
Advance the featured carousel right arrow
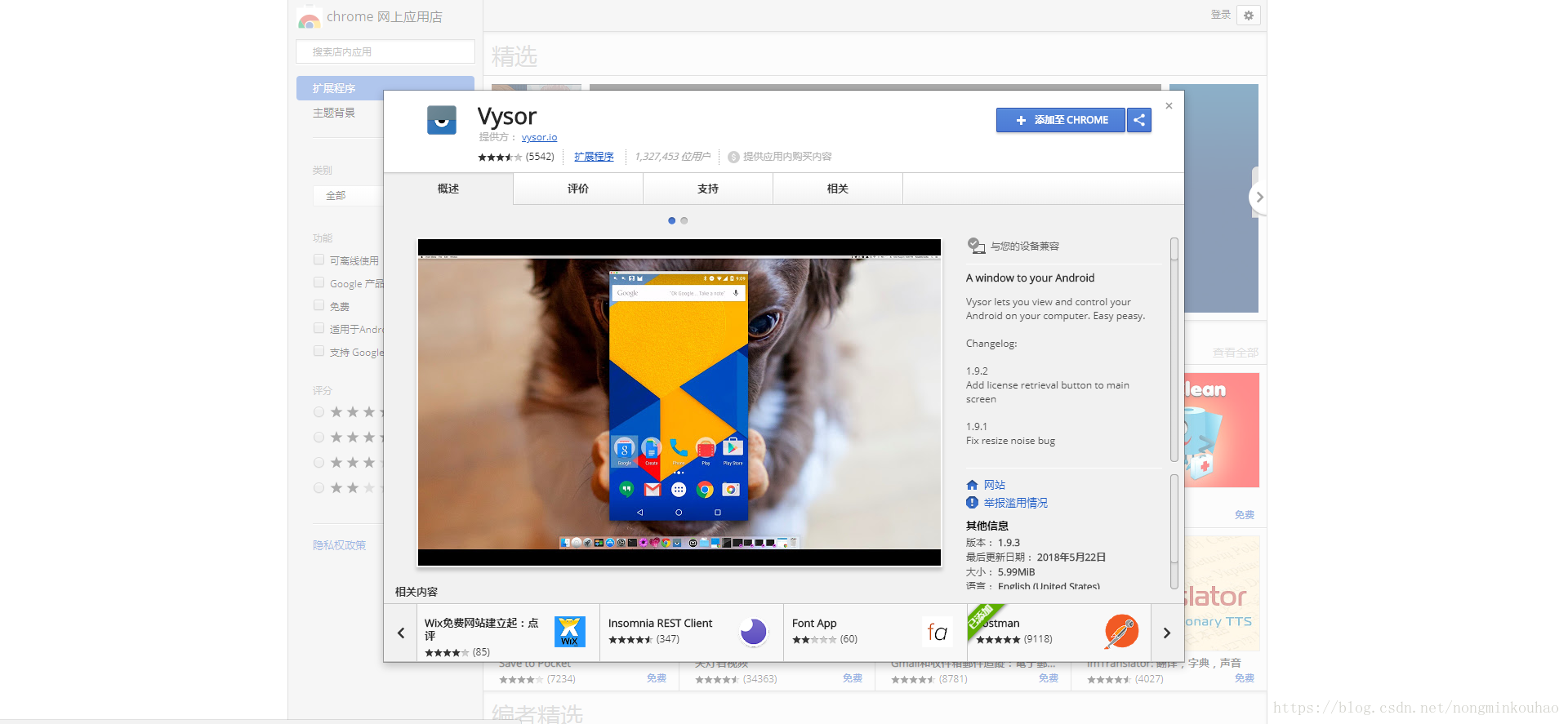click(x=1259, y=197)
